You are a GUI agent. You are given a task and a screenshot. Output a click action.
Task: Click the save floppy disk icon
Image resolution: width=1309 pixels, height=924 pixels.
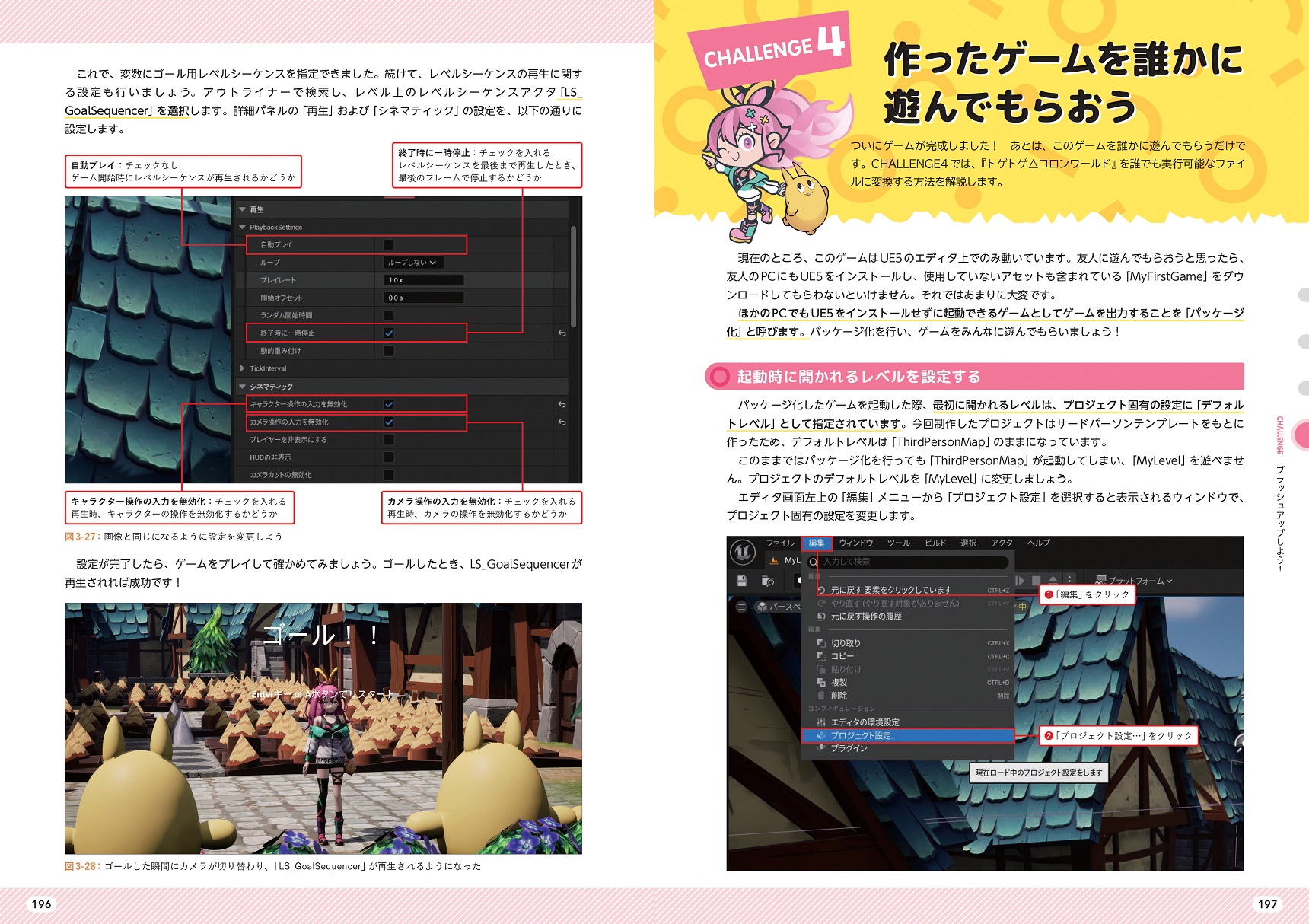tap(742, 581)
